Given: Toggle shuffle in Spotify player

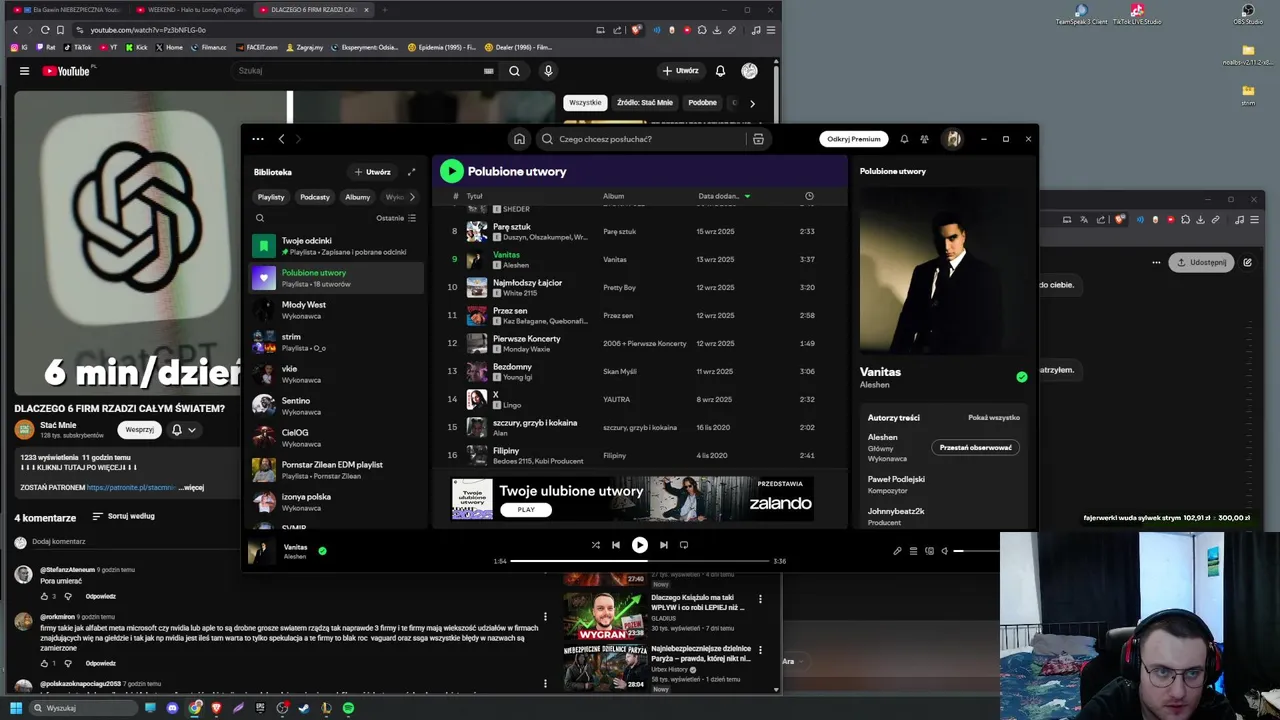Looking at the screenshot, I should click(x=596, y=545).
